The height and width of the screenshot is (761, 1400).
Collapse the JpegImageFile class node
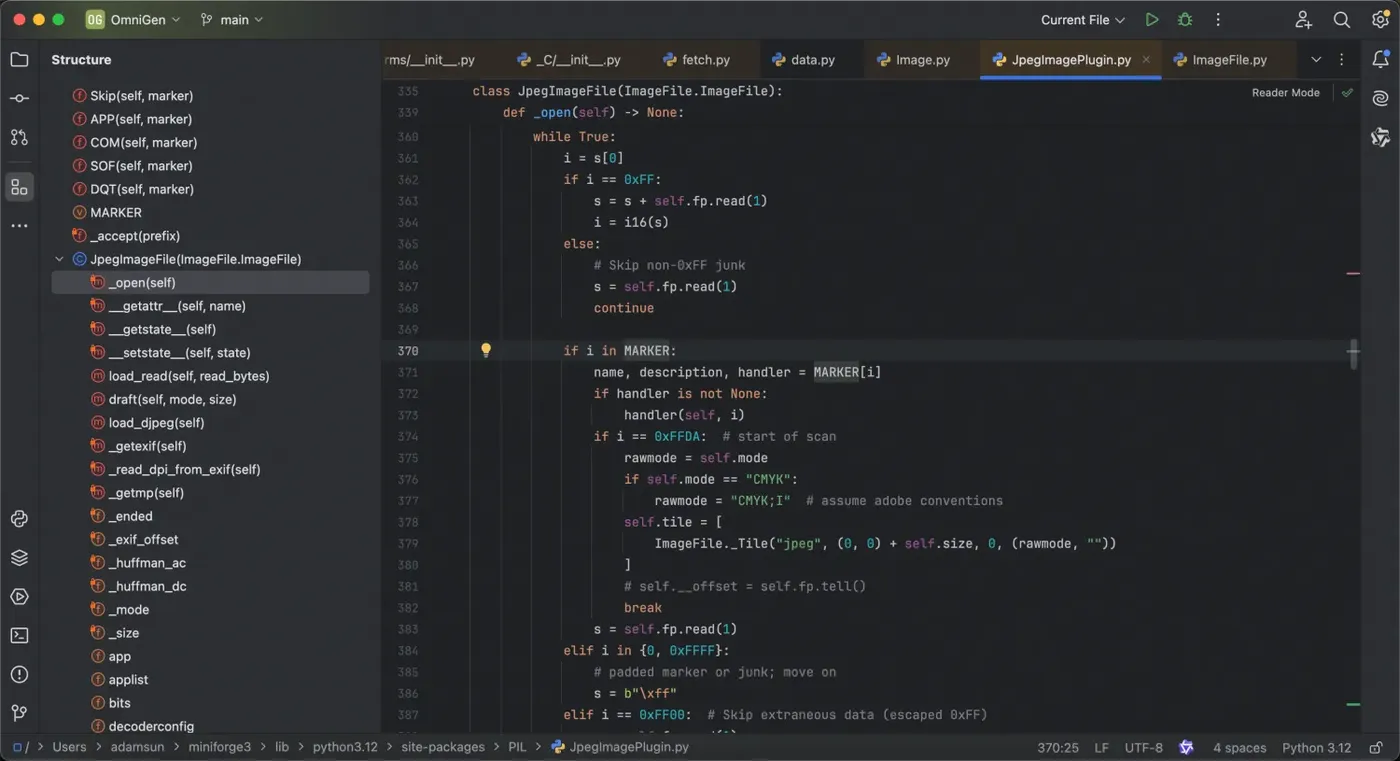pyautogui.click(x=59, y=259)
